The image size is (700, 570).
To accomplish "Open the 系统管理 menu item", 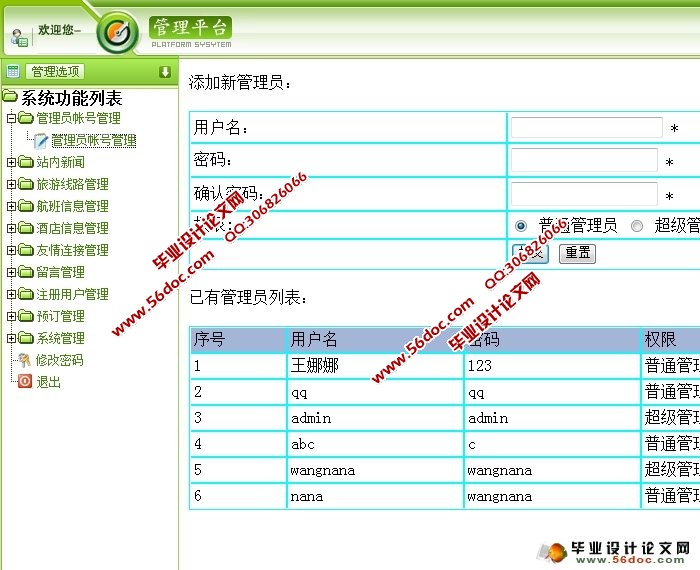I will click(x=61, y=338).
